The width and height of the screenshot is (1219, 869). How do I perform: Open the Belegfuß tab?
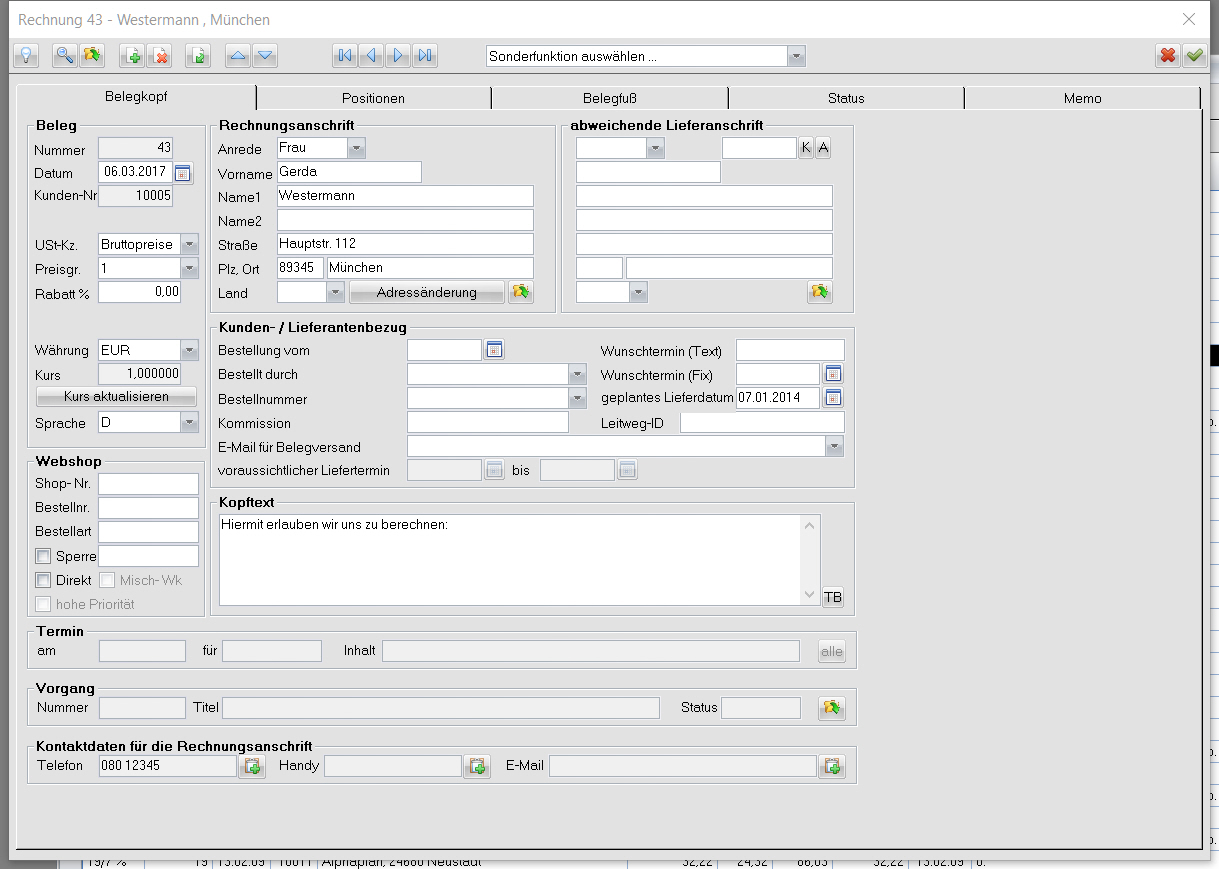[610, 98]
